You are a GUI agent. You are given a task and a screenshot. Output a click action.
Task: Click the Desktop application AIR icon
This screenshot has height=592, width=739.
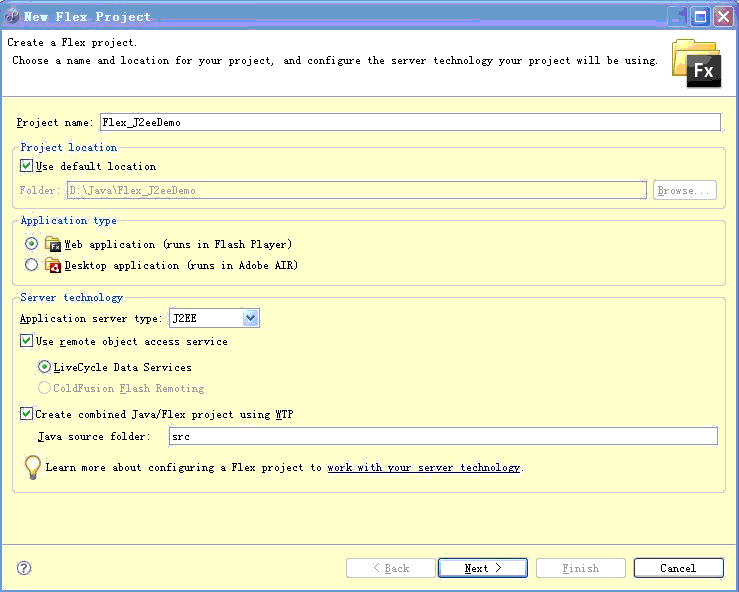[53, 265]
